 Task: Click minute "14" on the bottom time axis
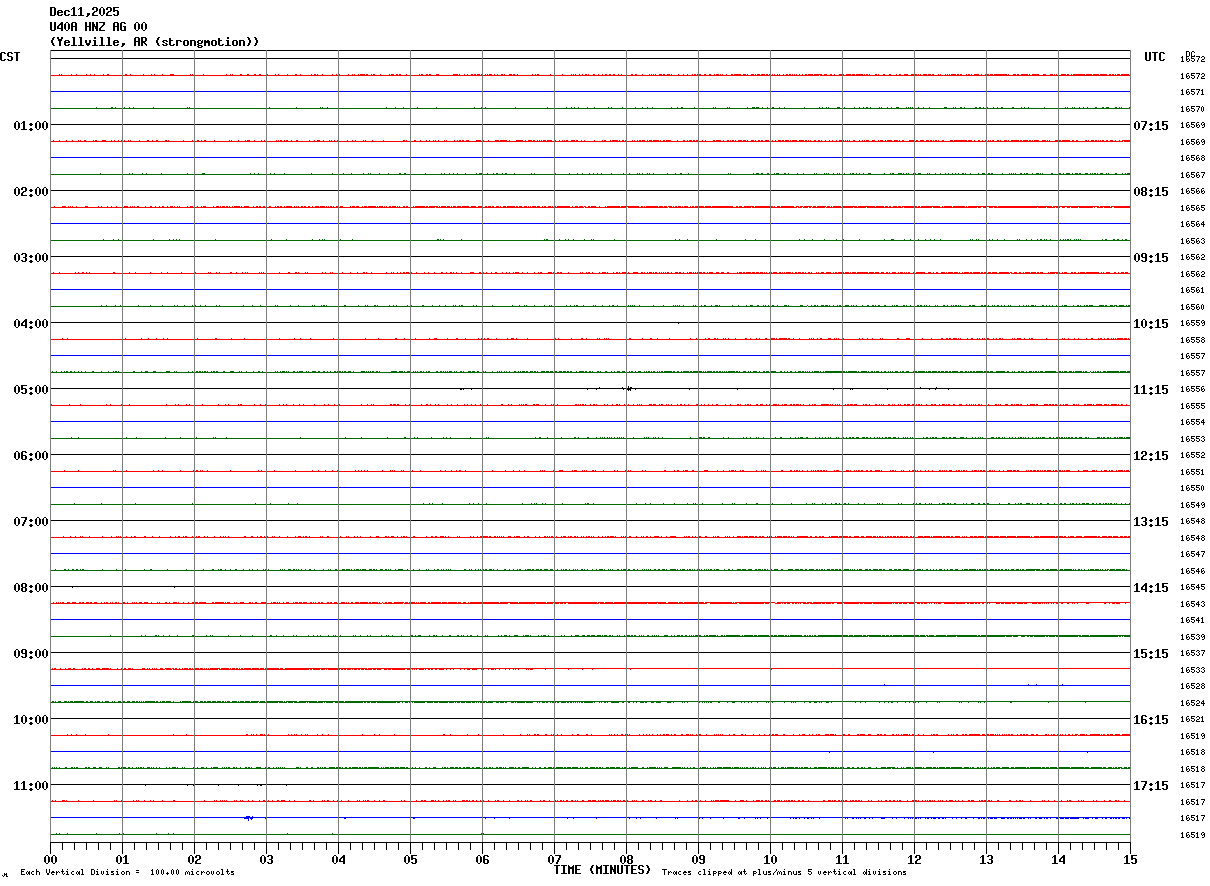coord(1058,859)
